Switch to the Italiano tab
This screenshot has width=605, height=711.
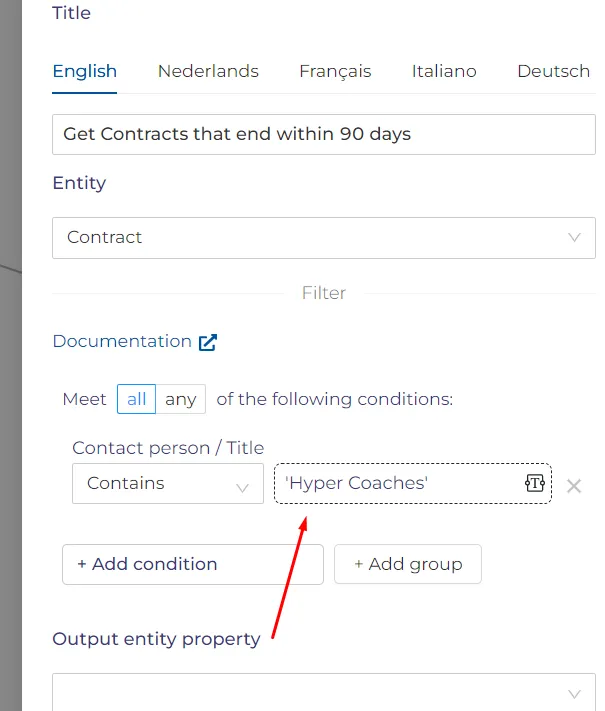tap(444, 72)
